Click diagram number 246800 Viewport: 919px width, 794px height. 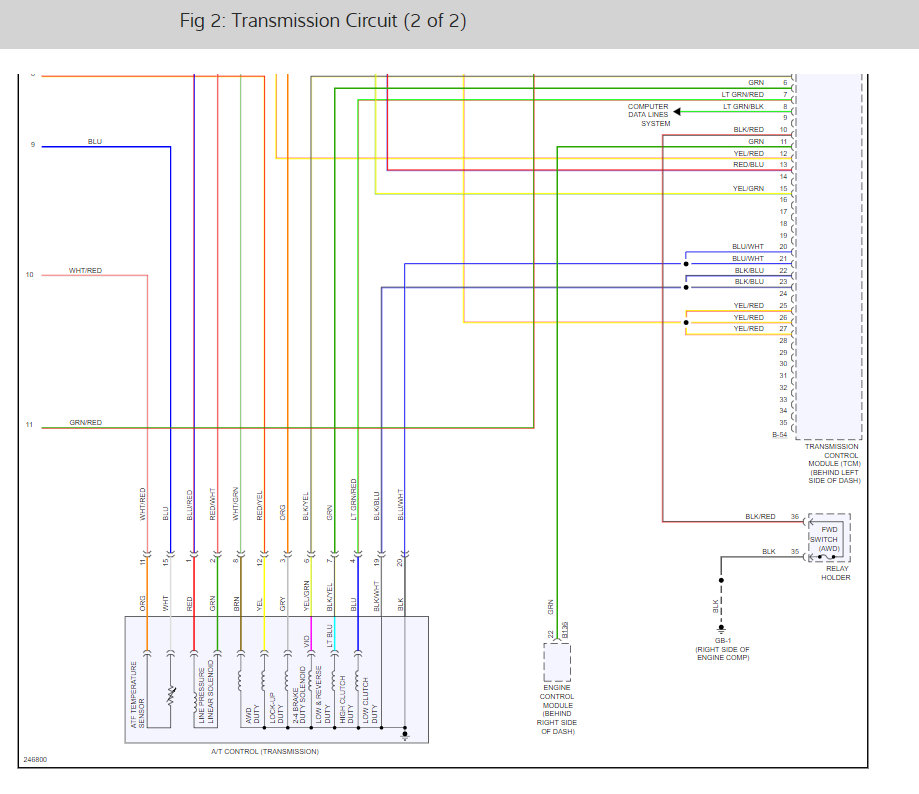35,759
